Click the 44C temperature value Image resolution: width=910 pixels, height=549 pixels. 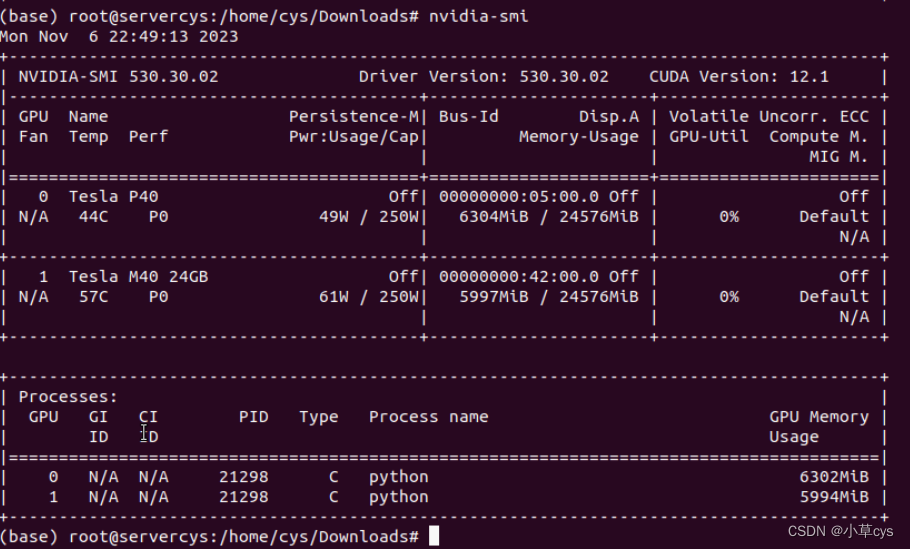click(93, 217)
